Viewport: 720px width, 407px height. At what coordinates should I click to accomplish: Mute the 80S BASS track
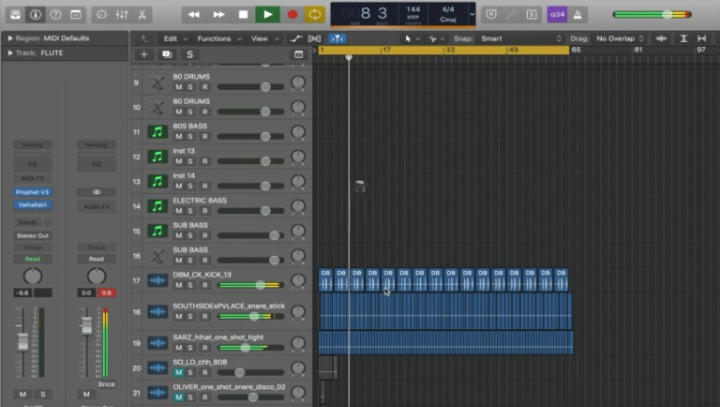point(179,136)
